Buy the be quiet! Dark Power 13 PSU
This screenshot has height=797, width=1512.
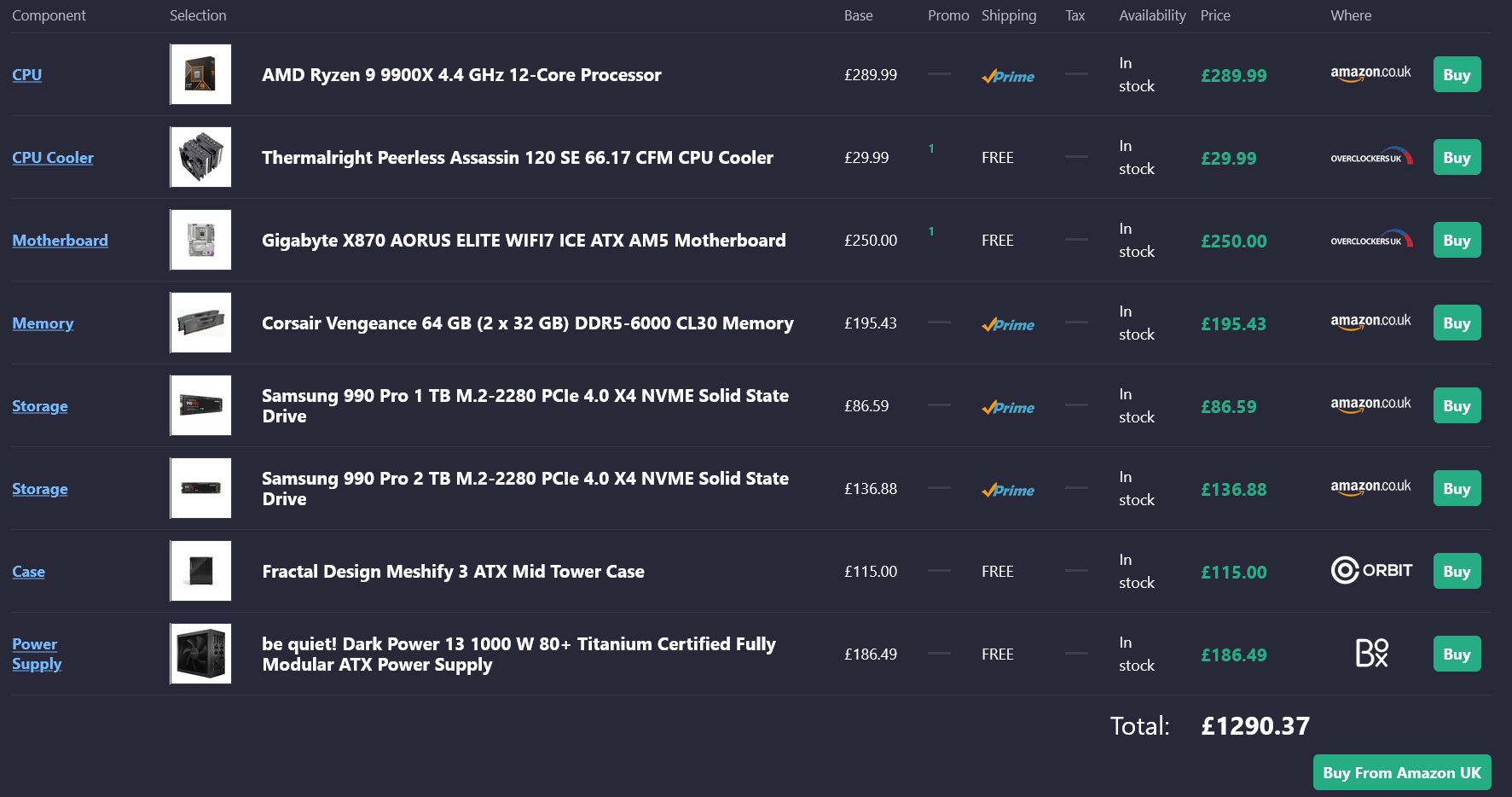1457,654
